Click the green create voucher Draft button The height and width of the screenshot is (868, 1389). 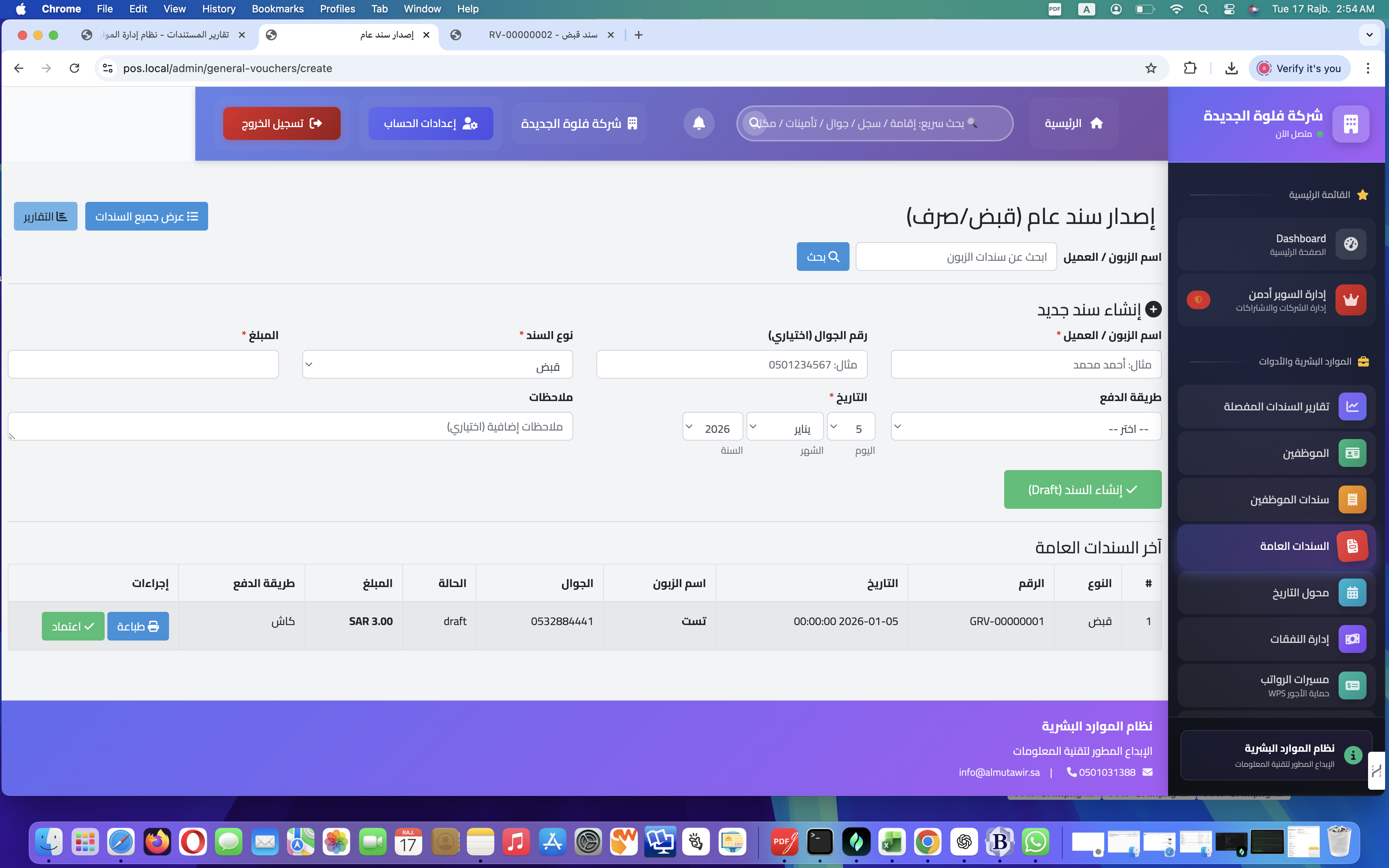[x=1082, y=490]
